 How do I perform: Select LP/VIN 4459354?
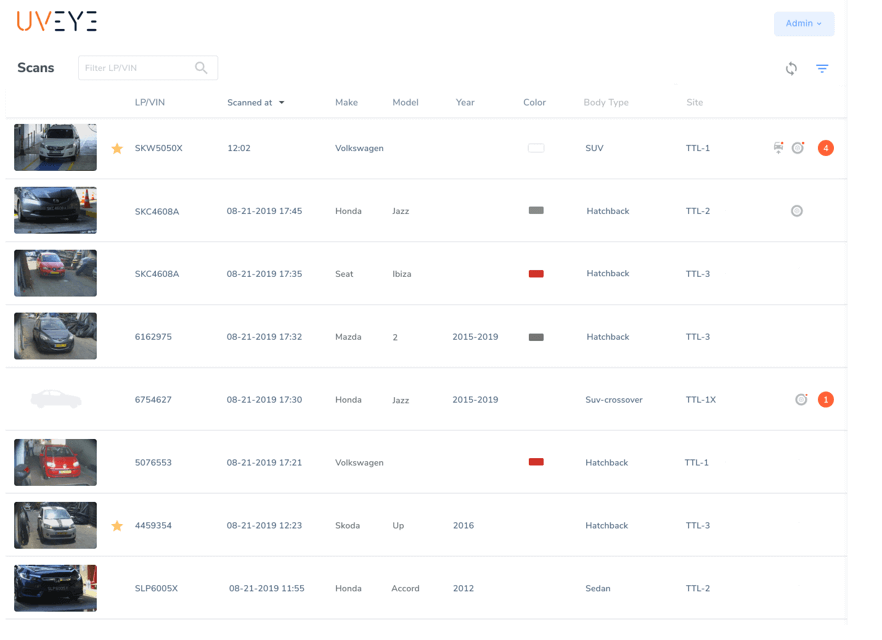153,526
